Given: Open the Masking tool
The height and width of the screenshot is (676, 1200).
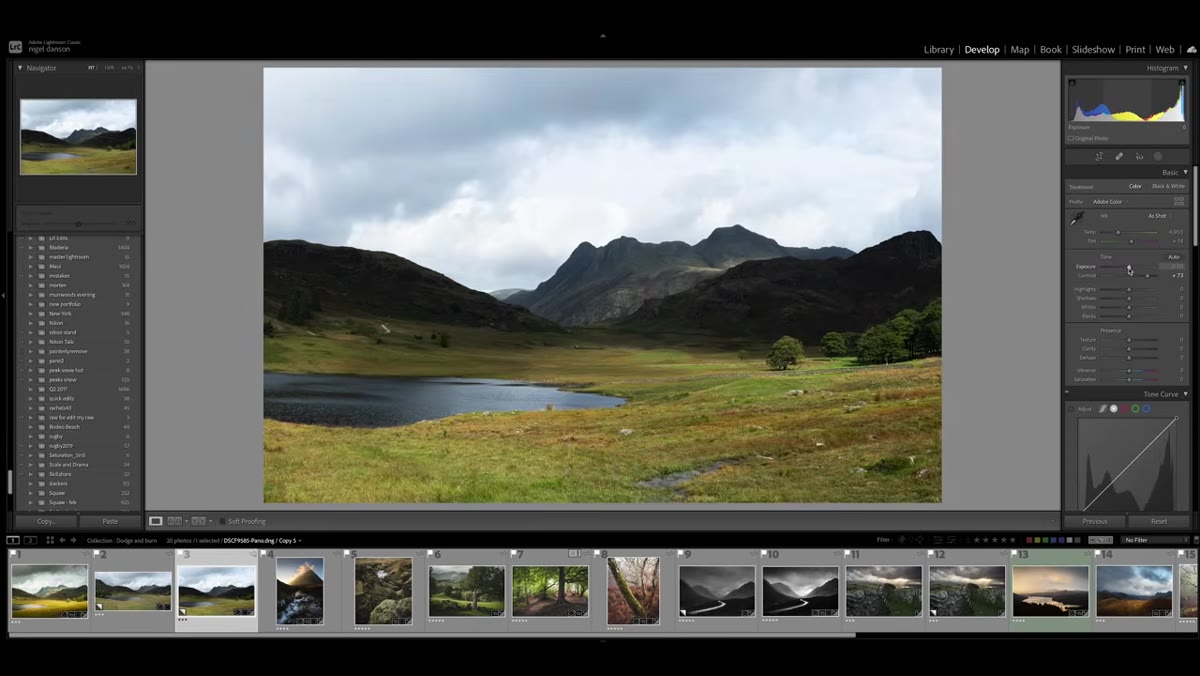Looking at the screenshot, I should [1158, 156].
